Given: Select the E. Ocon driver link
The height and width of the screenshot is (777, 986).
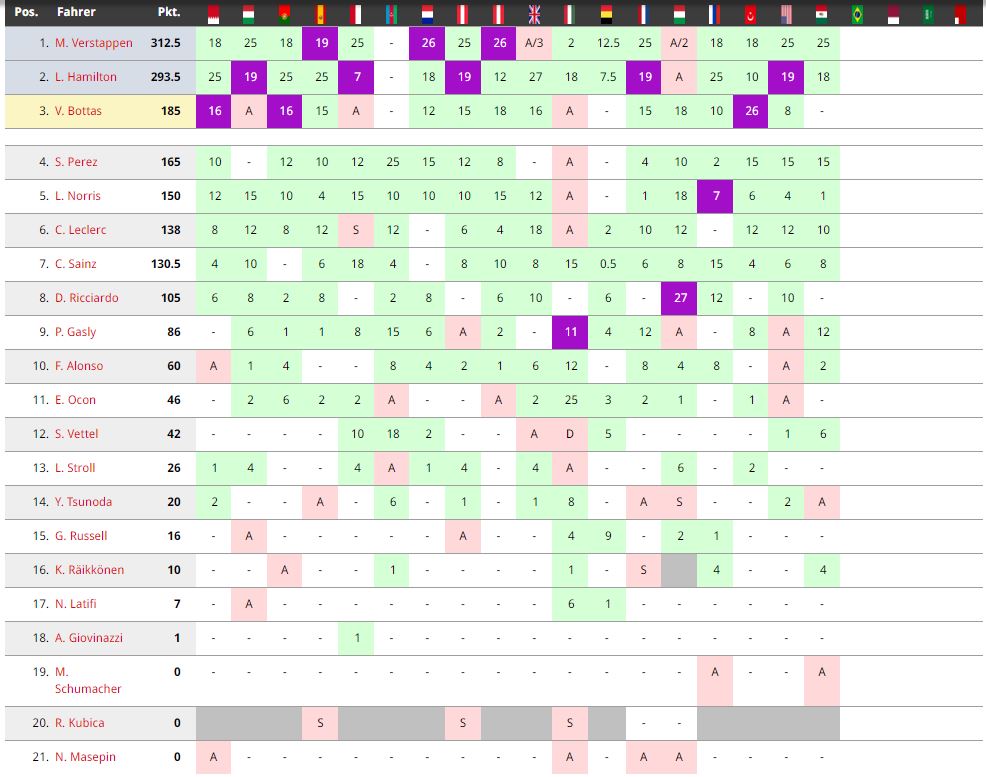Looking at the screenshot, I should (x=75, y=400).
